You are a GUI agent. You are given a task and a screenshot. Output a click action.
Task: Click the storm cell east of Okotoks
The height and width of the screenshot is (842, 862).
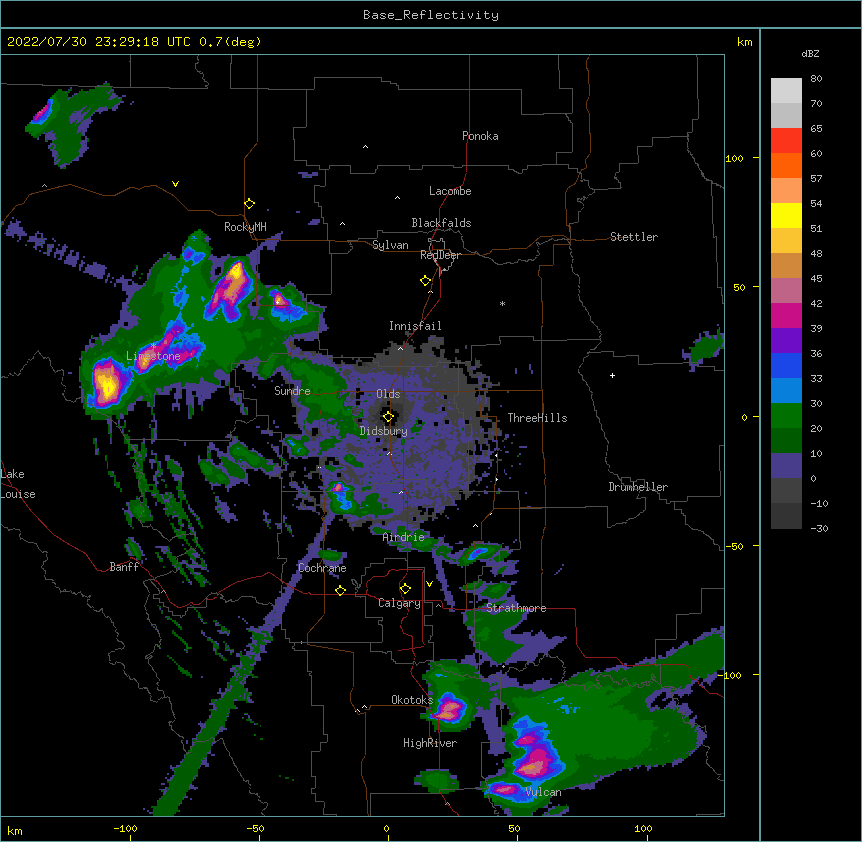pyautogui.click(x=450, y=708)
